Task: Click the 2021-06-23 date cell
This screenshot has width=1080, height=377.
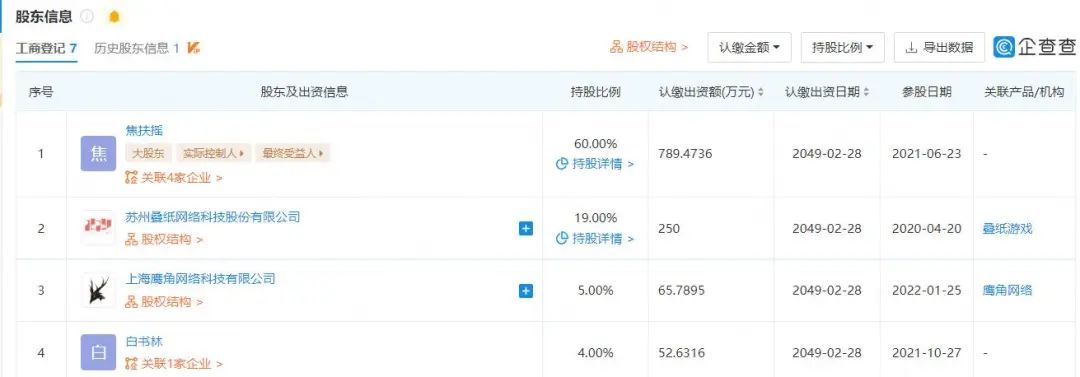Action: point(926,154)
